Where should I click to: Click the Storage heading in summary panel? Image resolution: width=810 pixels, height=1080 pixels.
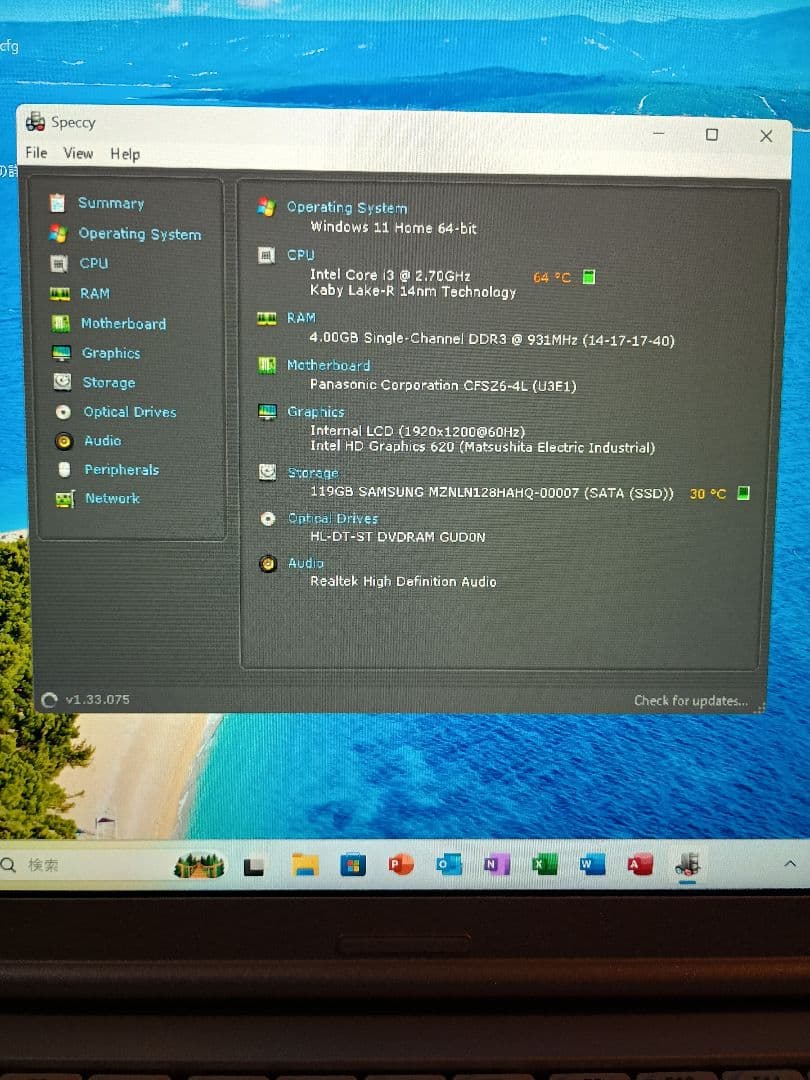[x=312, y=473]
